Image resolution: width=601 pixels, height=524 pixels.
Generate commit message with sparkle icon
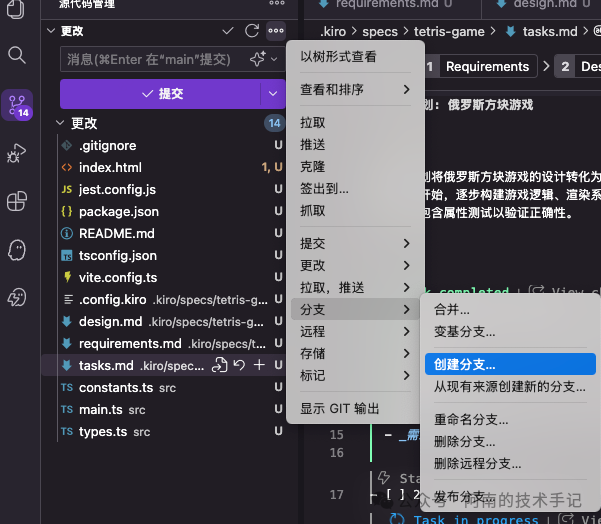pos(258,59)
